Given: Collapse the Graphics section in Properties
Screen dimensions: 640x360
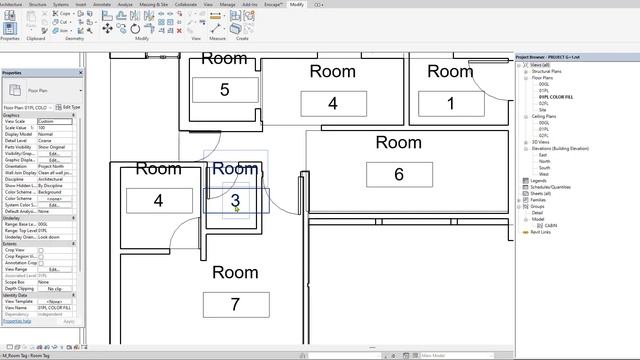Looking at the screenshot, I should pos(73,115).
